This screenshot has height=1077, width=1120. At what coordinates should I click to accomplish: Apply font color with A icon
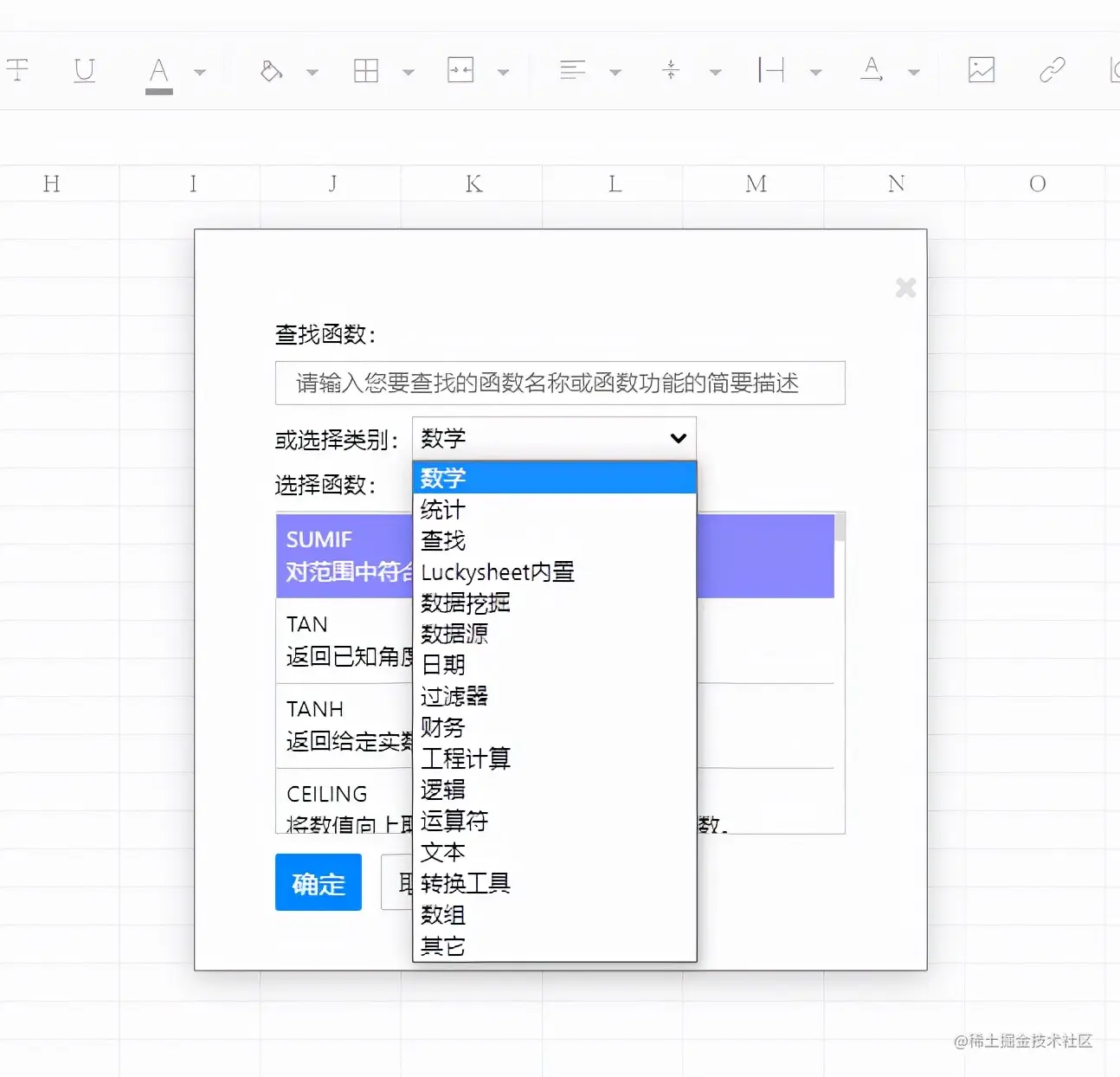pyautogui.click(x=158, y=74)
